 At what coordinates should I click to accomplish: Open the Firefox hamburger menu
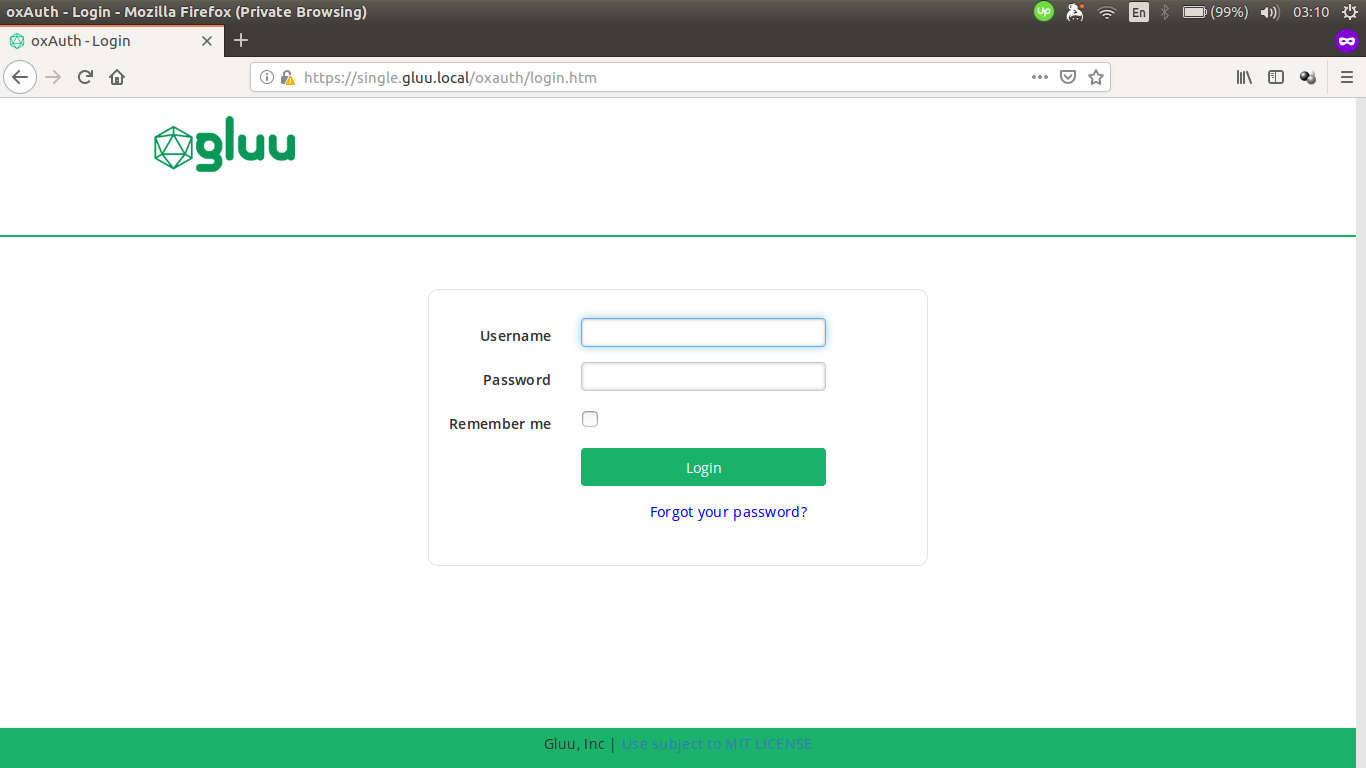tap(1347, 77)
